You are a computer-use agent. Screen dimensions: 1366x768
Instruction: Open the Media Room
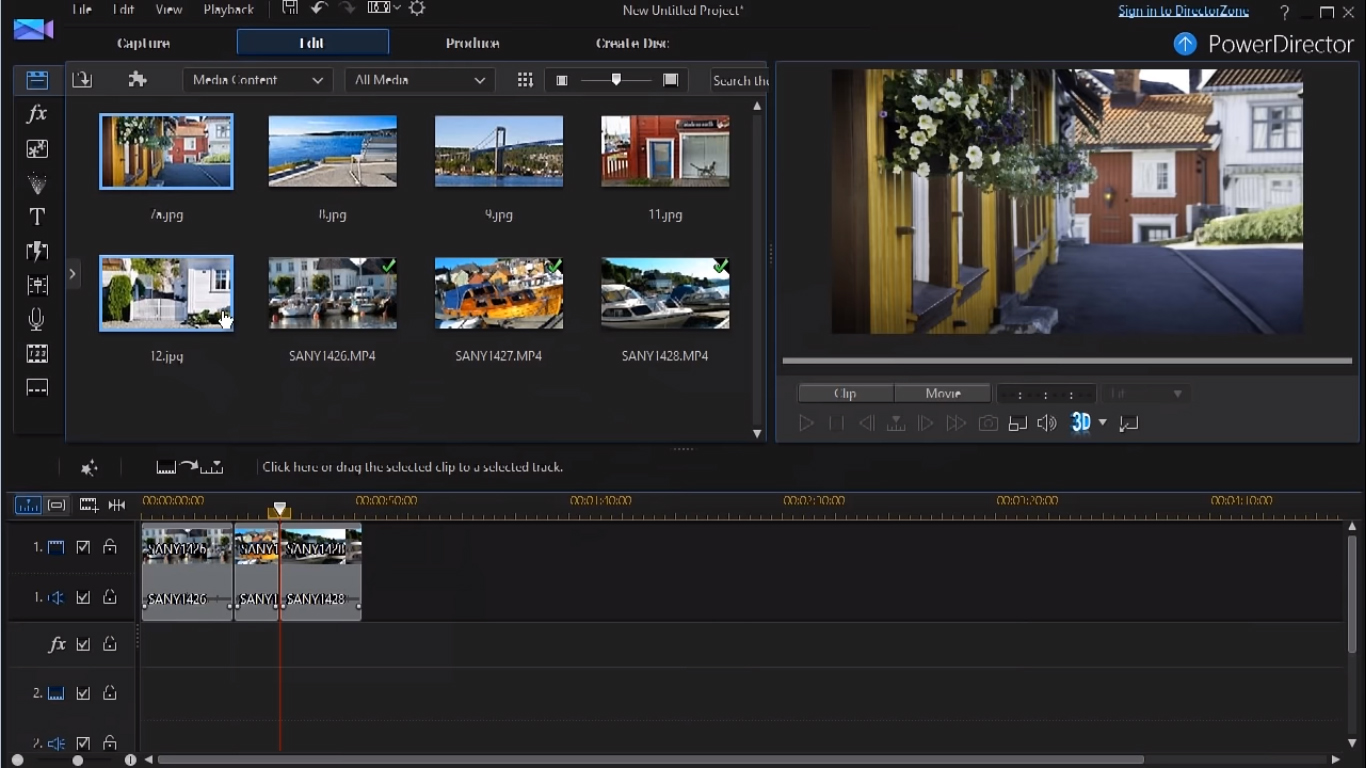37,80
